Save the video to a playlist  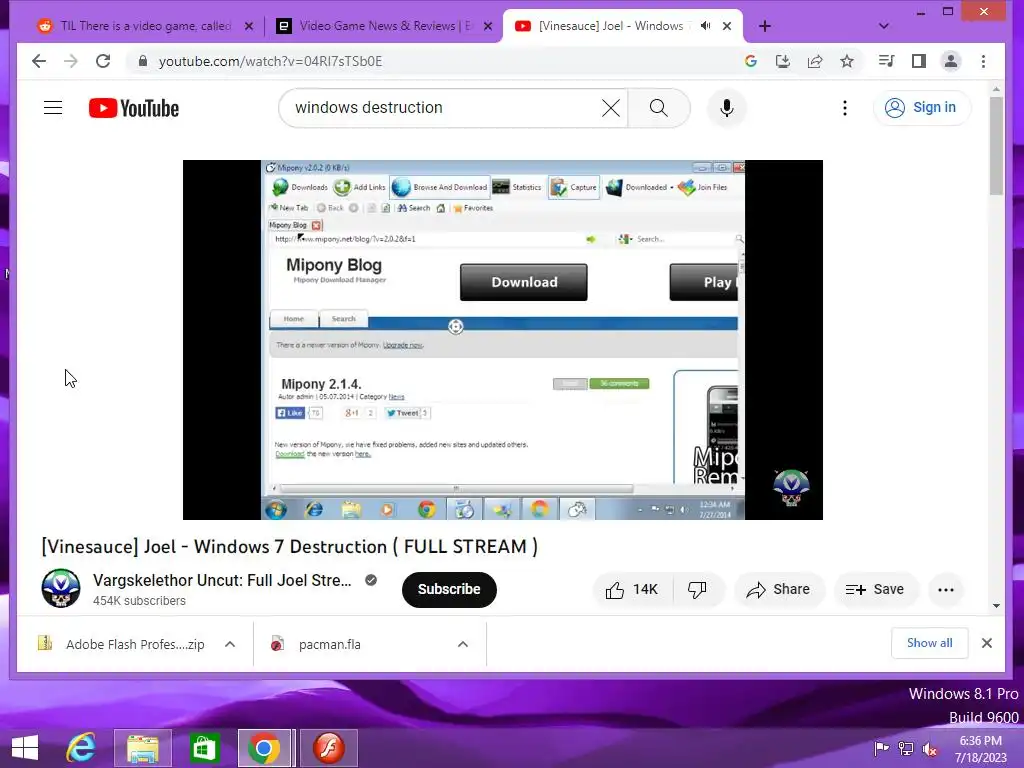click(x=875, y=590)
